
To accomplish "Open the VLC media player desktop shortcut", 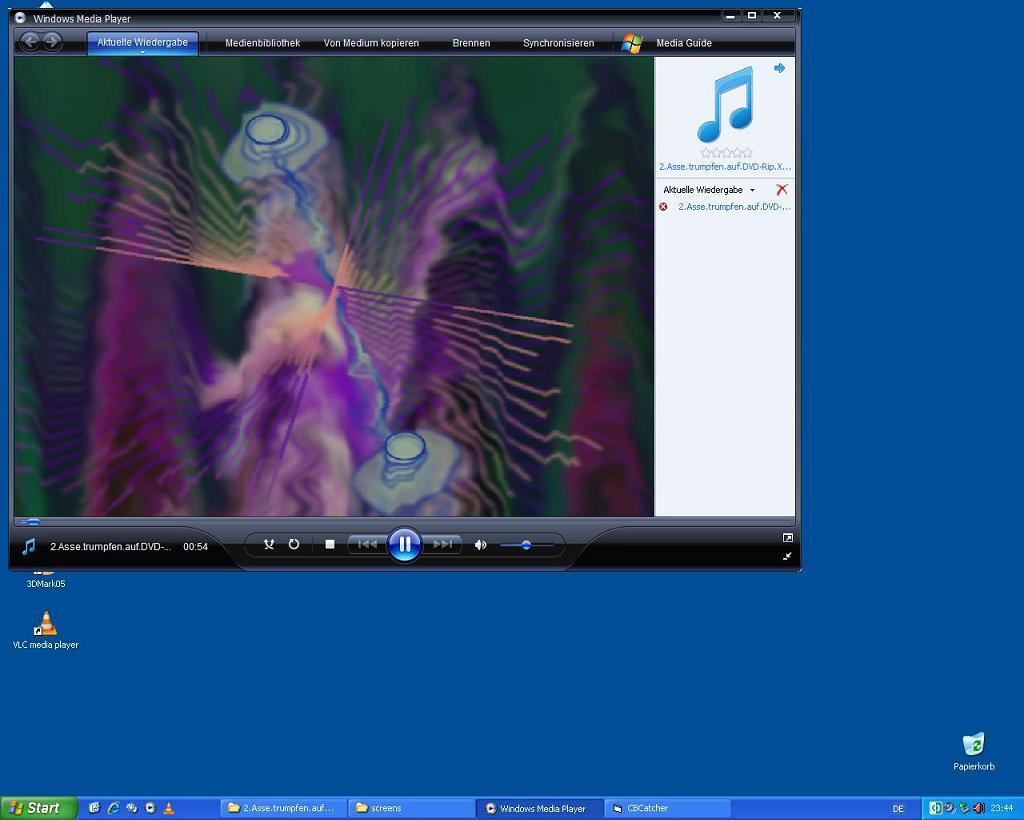I will coord(45,630).
